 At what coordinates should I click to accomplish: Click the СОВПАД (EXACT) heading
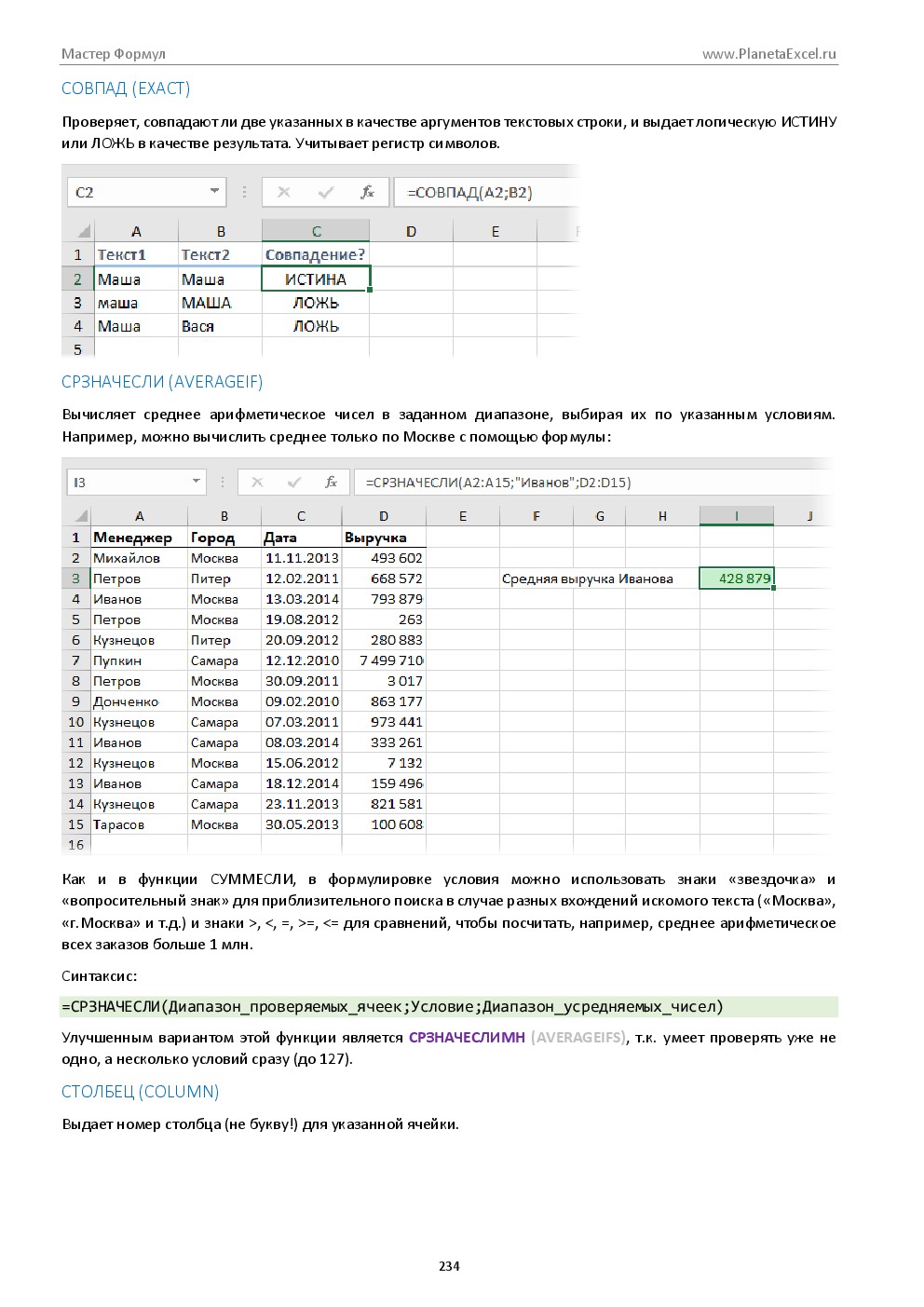126,88
